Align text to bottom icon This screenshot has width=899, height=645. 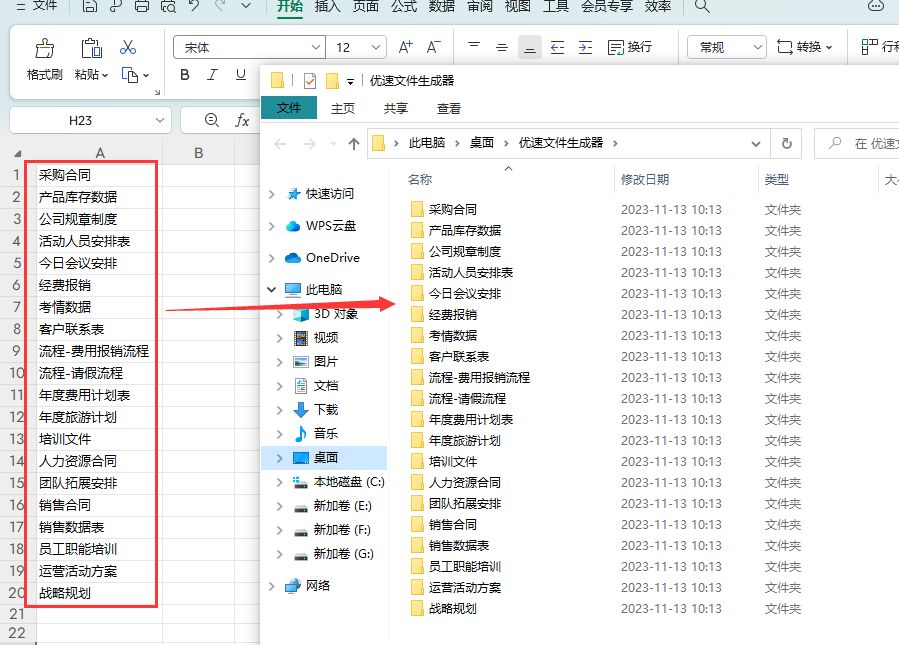coord(530,47)
